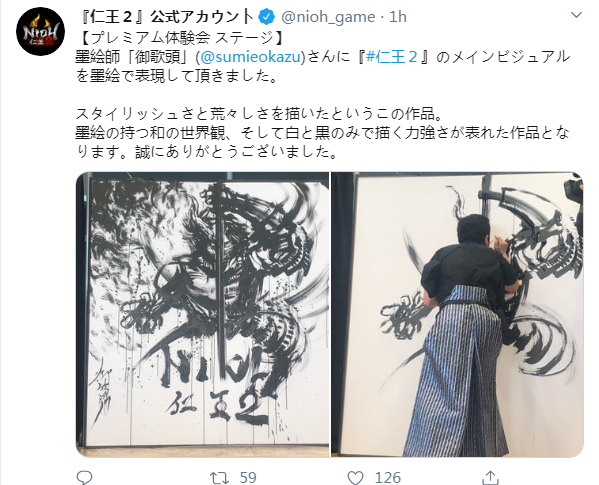Screen dimensions: 599x485
Task: Share the tweet using the upload icon
Action: click(x=490, y=477)
